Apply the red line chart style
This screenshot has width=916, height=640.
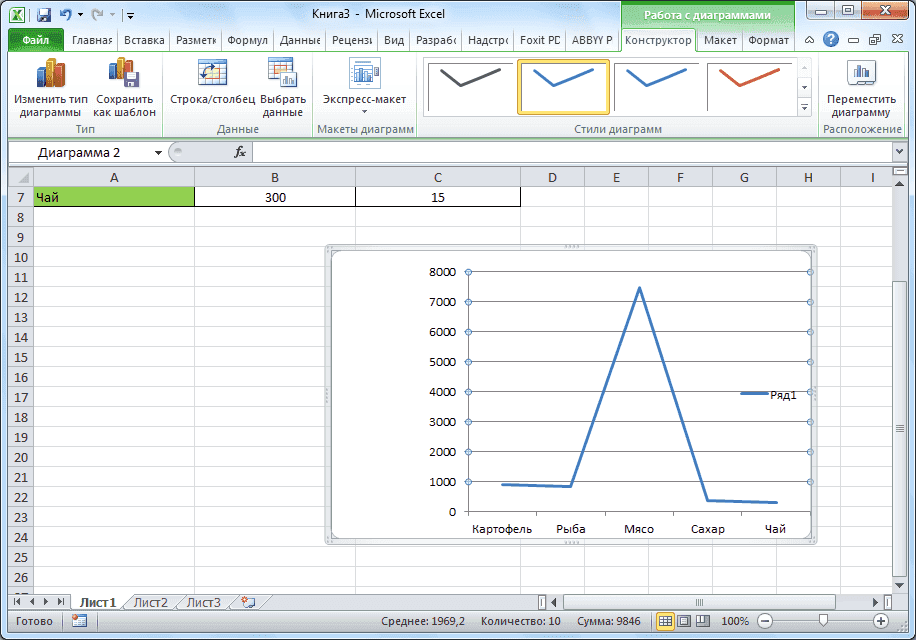point(750,87)
